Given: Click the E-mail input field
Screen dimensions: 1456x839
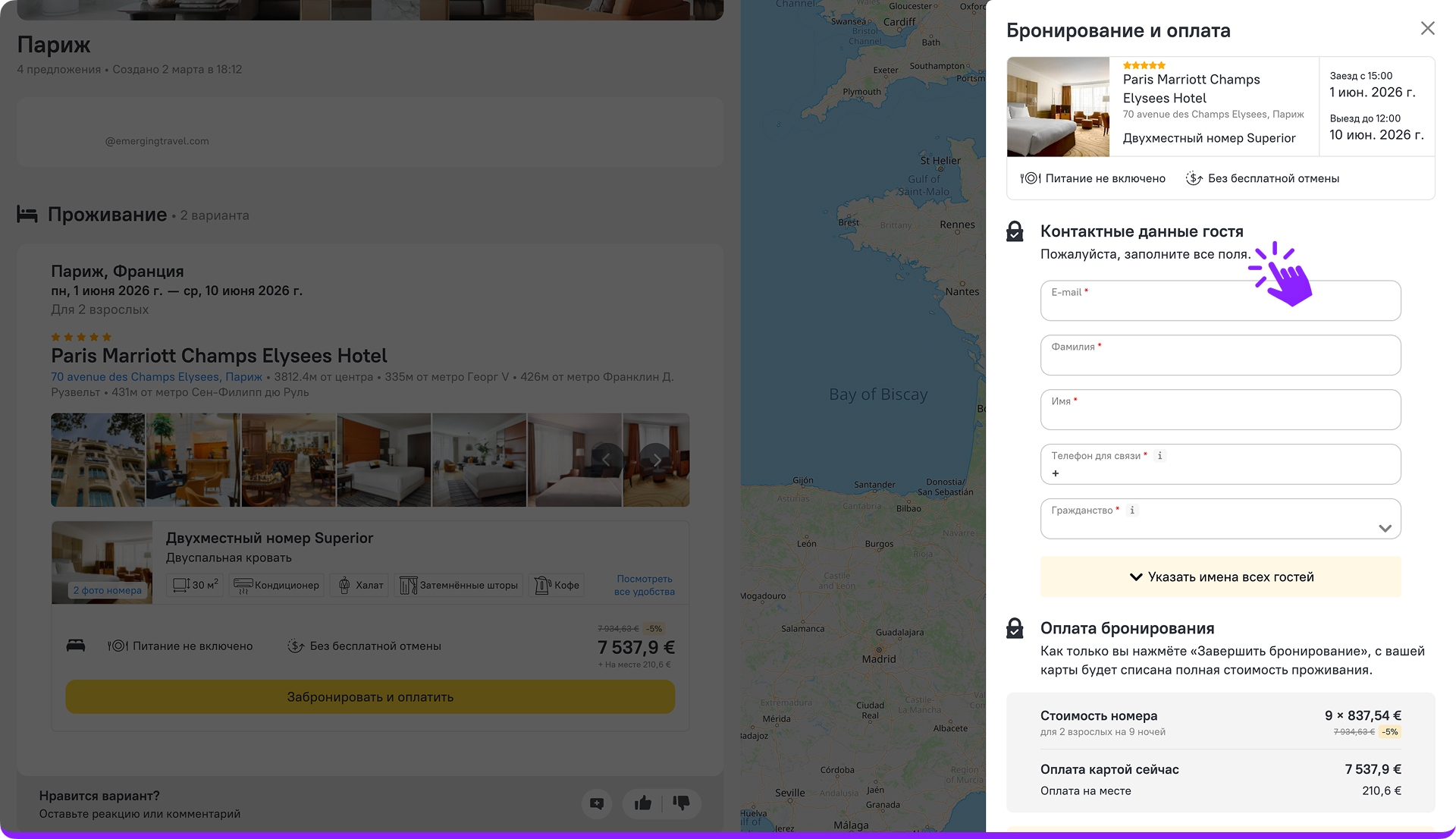Looking at the screenshot, I should click(x=1220, y=305).
